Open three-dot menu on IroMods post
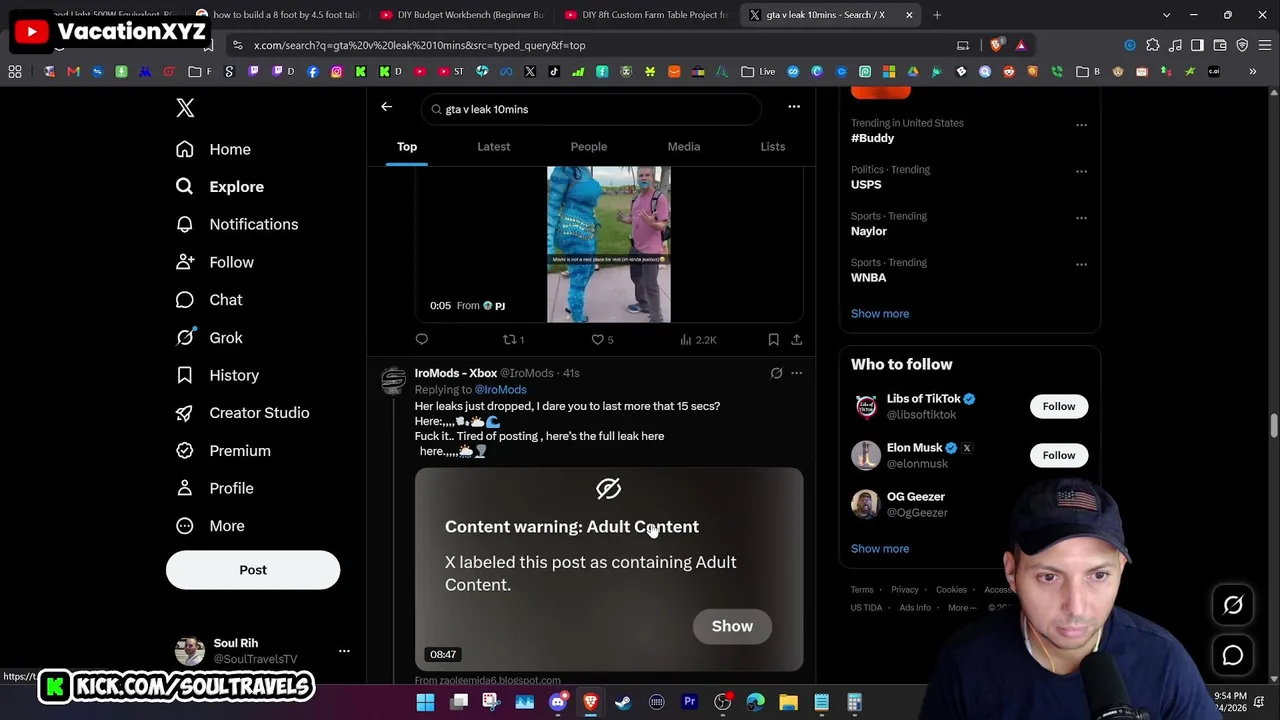Image resolution: width=1280 pixels, height=720 pixels. 797,373
